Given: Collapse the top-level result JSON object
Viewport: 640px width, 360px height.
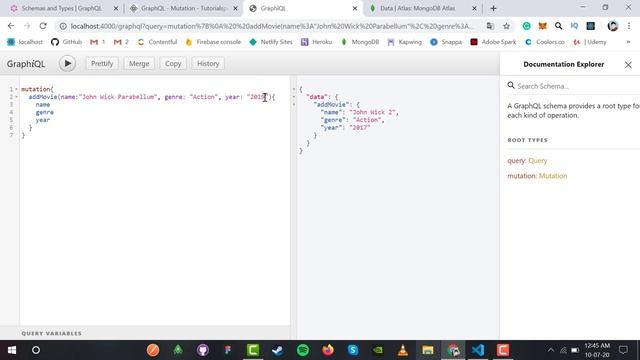Looking at the screenshot, I should coord(294,89).
